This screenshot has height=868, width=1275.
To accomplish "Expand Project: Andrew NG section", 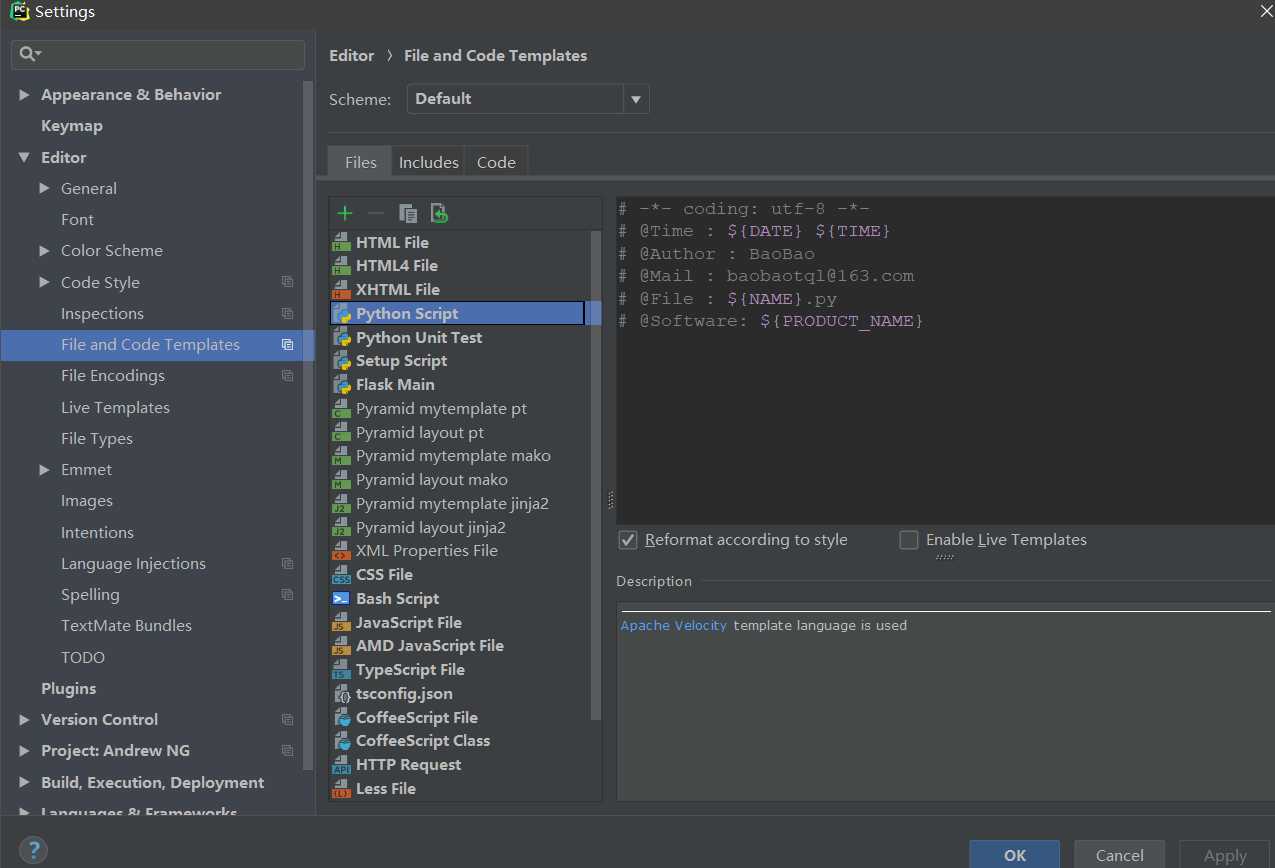I will [x=25, y=751].
